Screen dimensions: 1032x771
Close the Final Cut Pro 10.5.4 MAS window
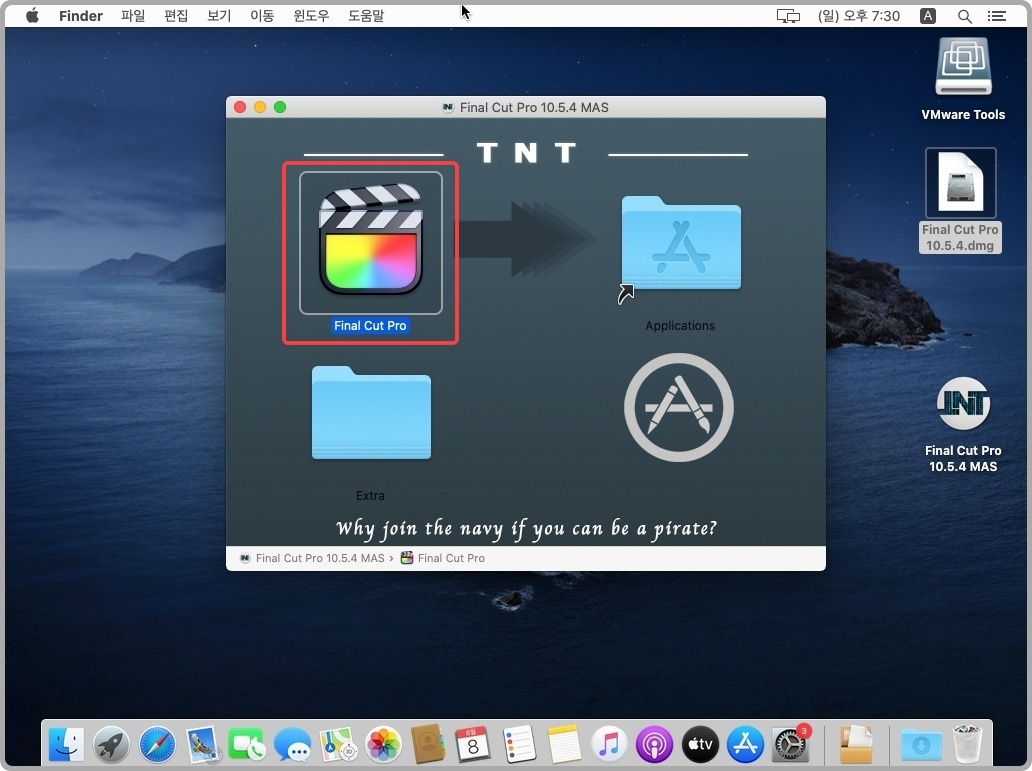[x=240, y=107]
